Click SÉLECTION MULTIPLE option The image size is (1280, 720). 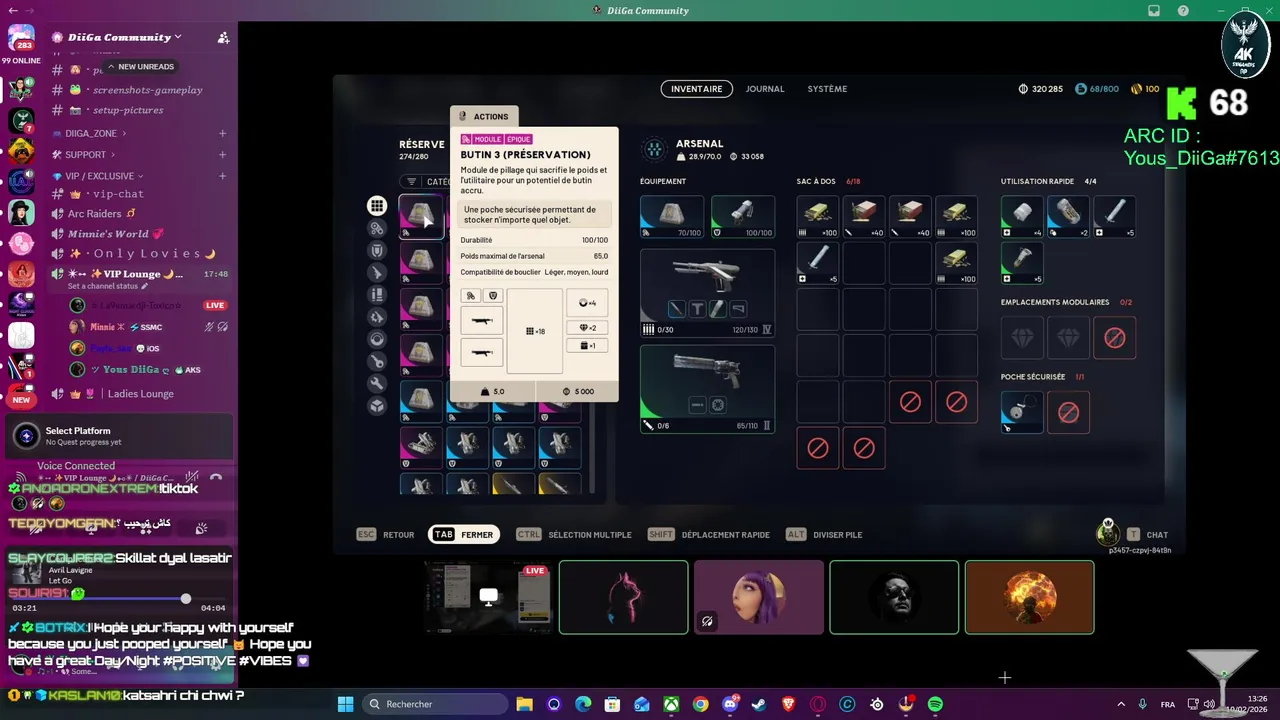574,535
